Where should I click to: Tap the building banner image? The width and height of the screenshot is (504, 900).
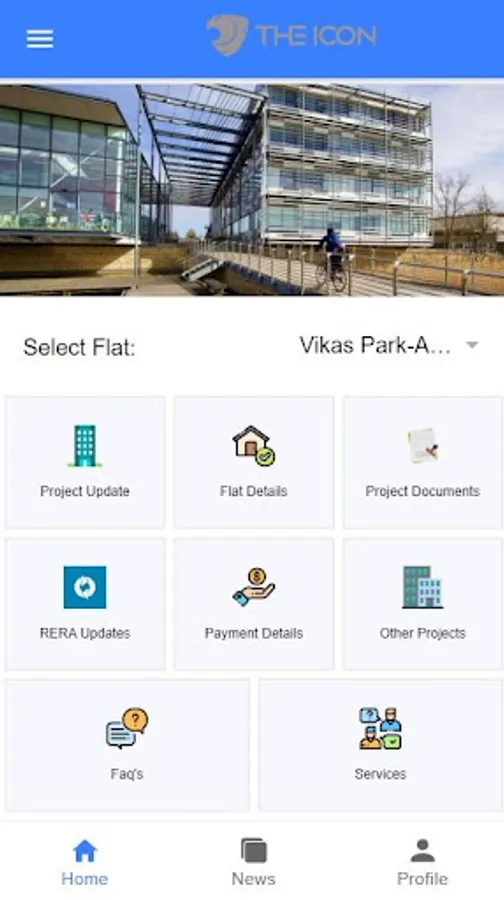click(x=252, y=190)
